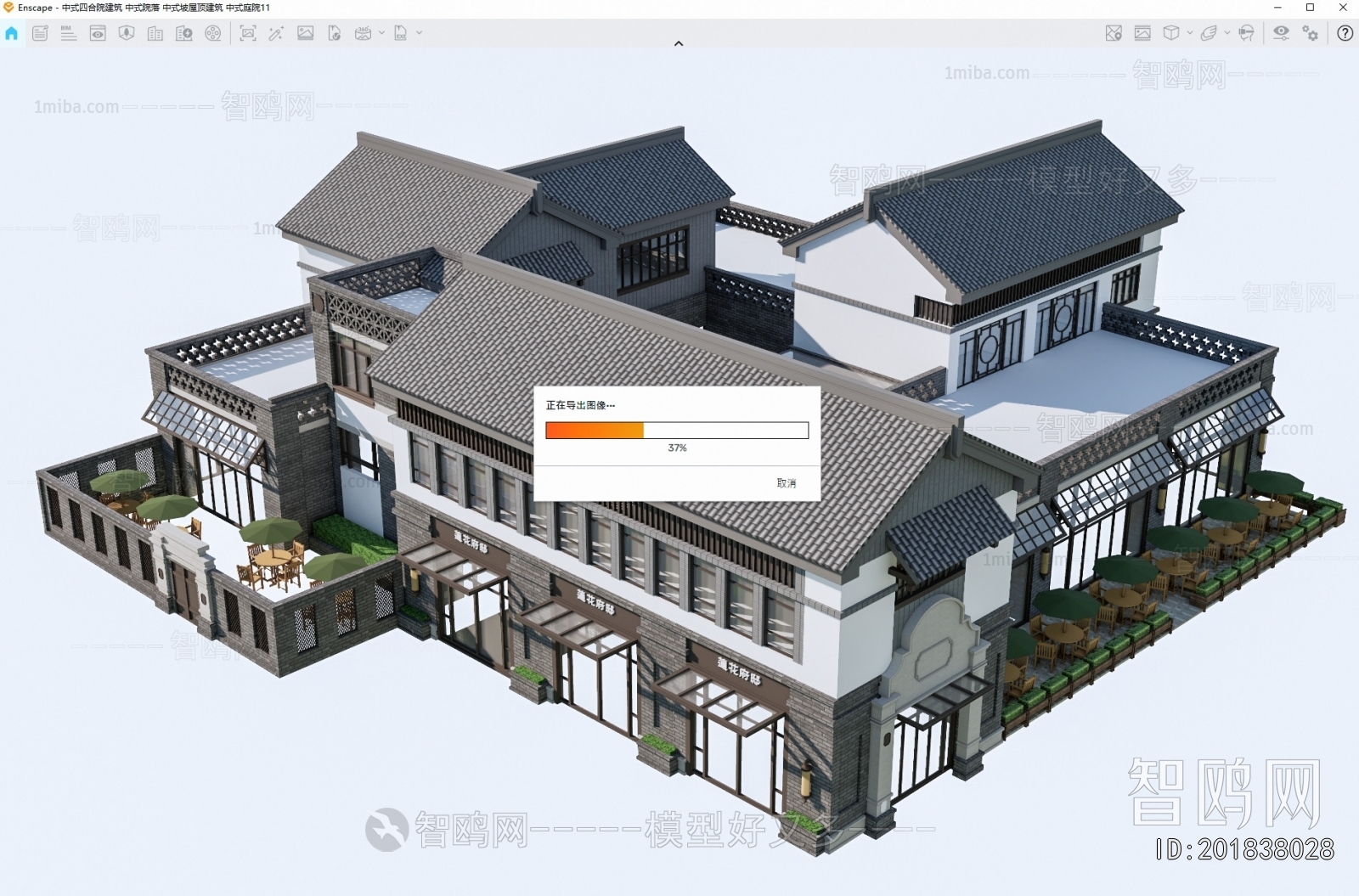This screenshot has width=1359, height=896.
Task: Click the export progress bar at 37%
Action: [678, 431]
